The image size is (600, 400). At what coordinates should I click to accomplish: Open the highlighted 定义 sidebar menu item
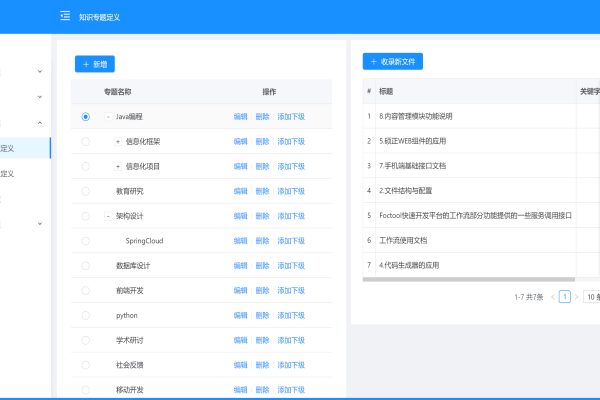coord(25,148)
